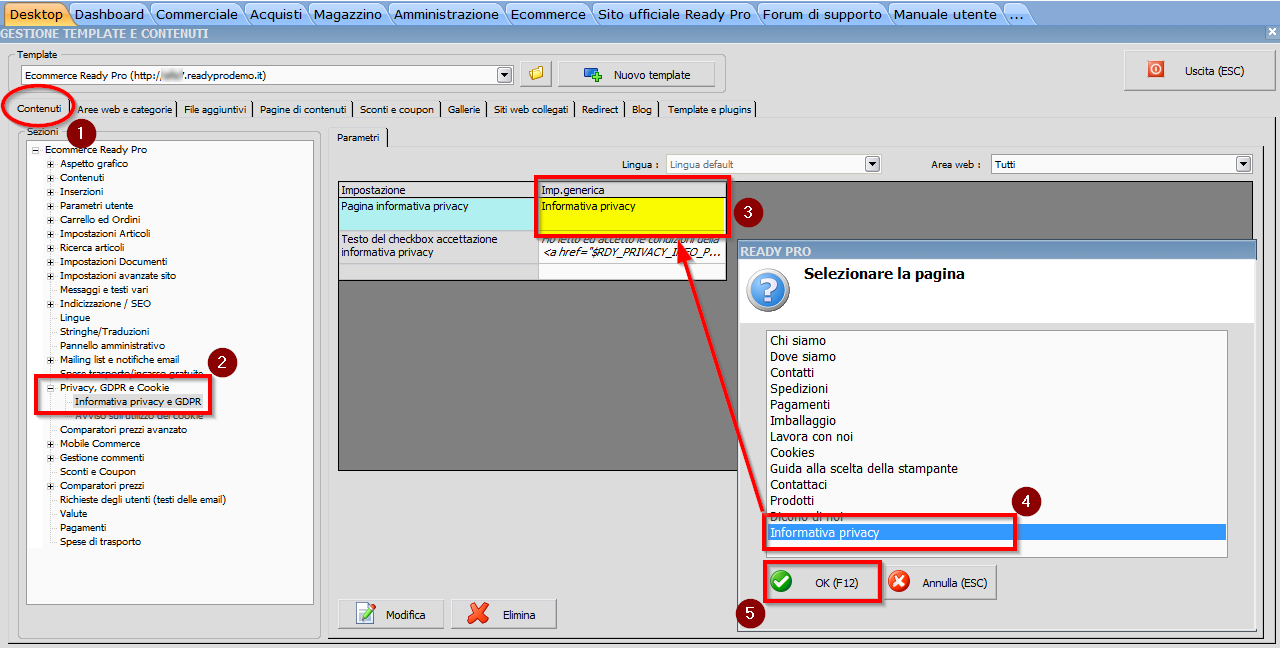Go to the Ecommerce top tab

pyautogui.click(x=548, y=14)
